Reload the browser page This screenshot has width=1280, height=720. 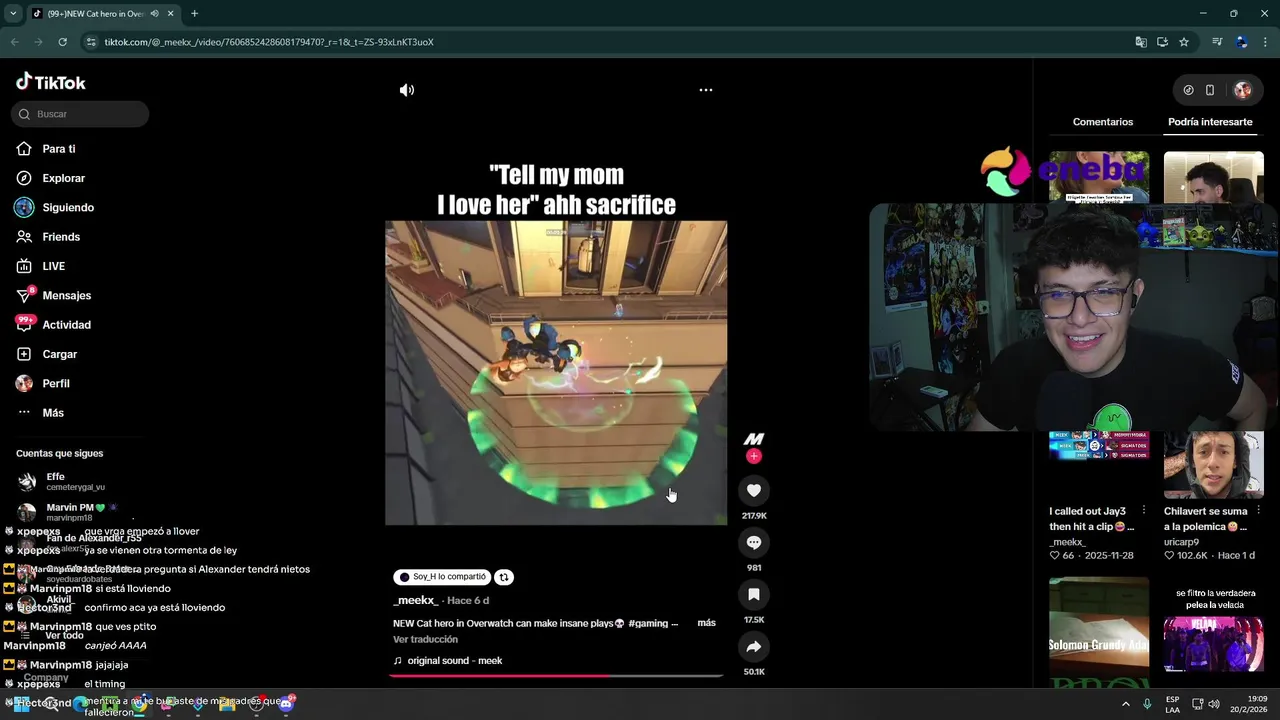tap(62, 42)
